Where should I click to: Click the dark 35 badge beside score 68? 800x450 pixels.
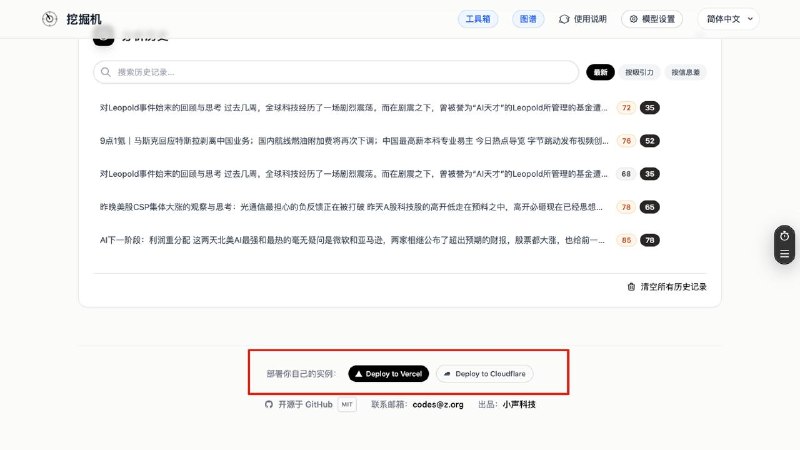coord(649,174)
